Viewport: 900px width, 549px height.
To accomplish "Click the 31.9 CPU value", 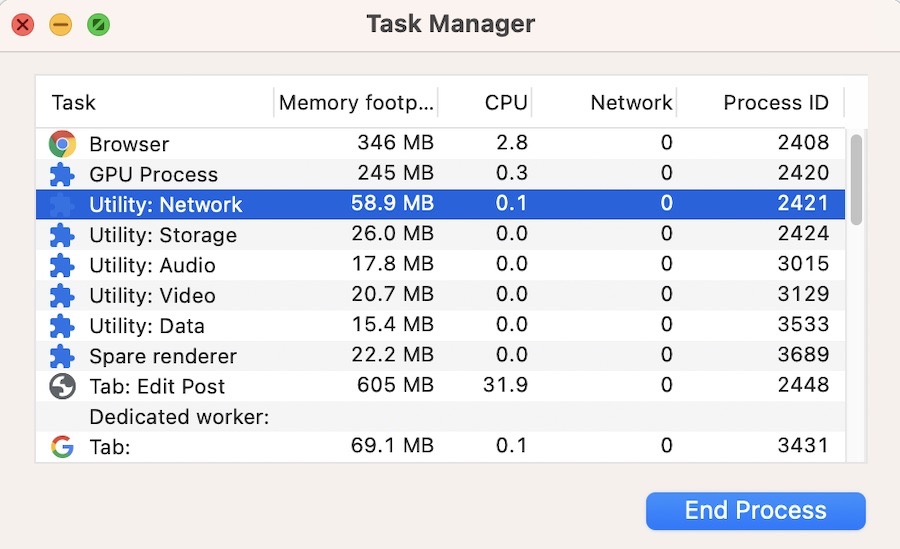I will pyautogui.click(x=505, y=385).
